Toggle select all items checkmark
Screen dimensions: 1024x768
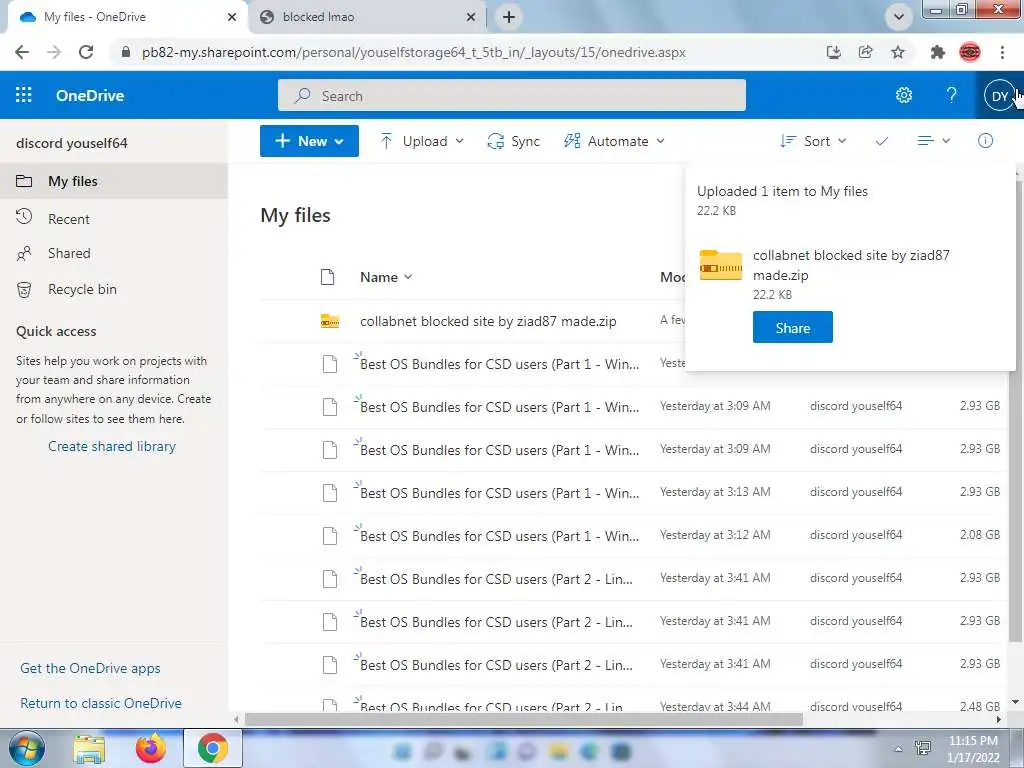click(882, 141)
